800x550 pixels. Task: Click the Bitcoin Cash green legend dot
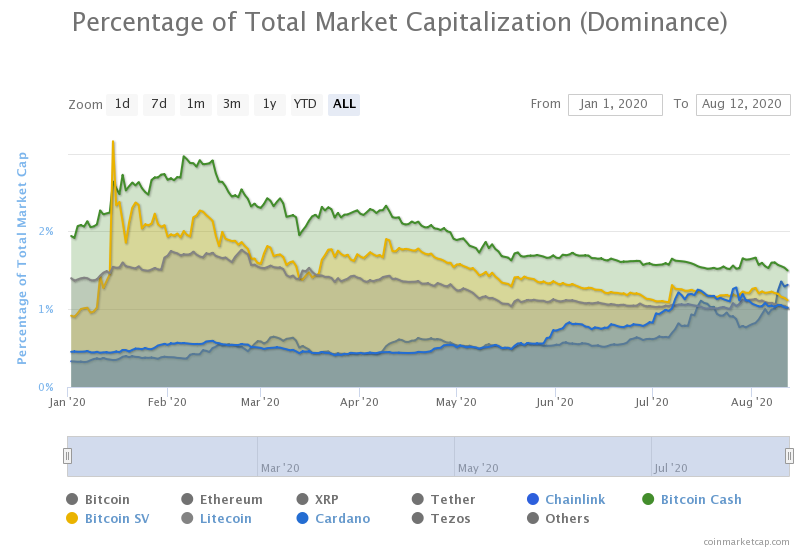click(647, 499)
